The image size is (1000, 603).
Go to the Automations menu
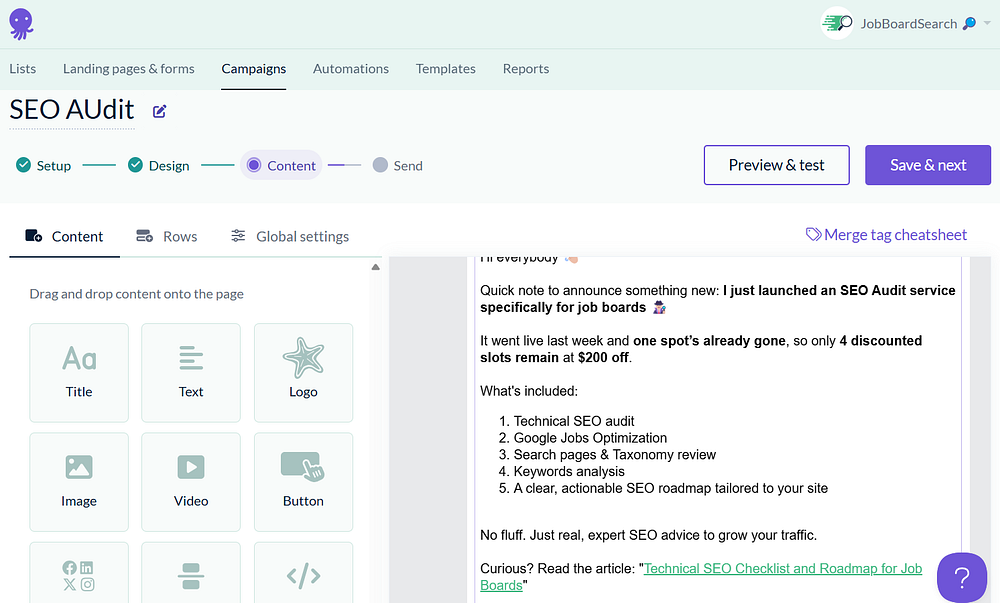click(351, 69)
